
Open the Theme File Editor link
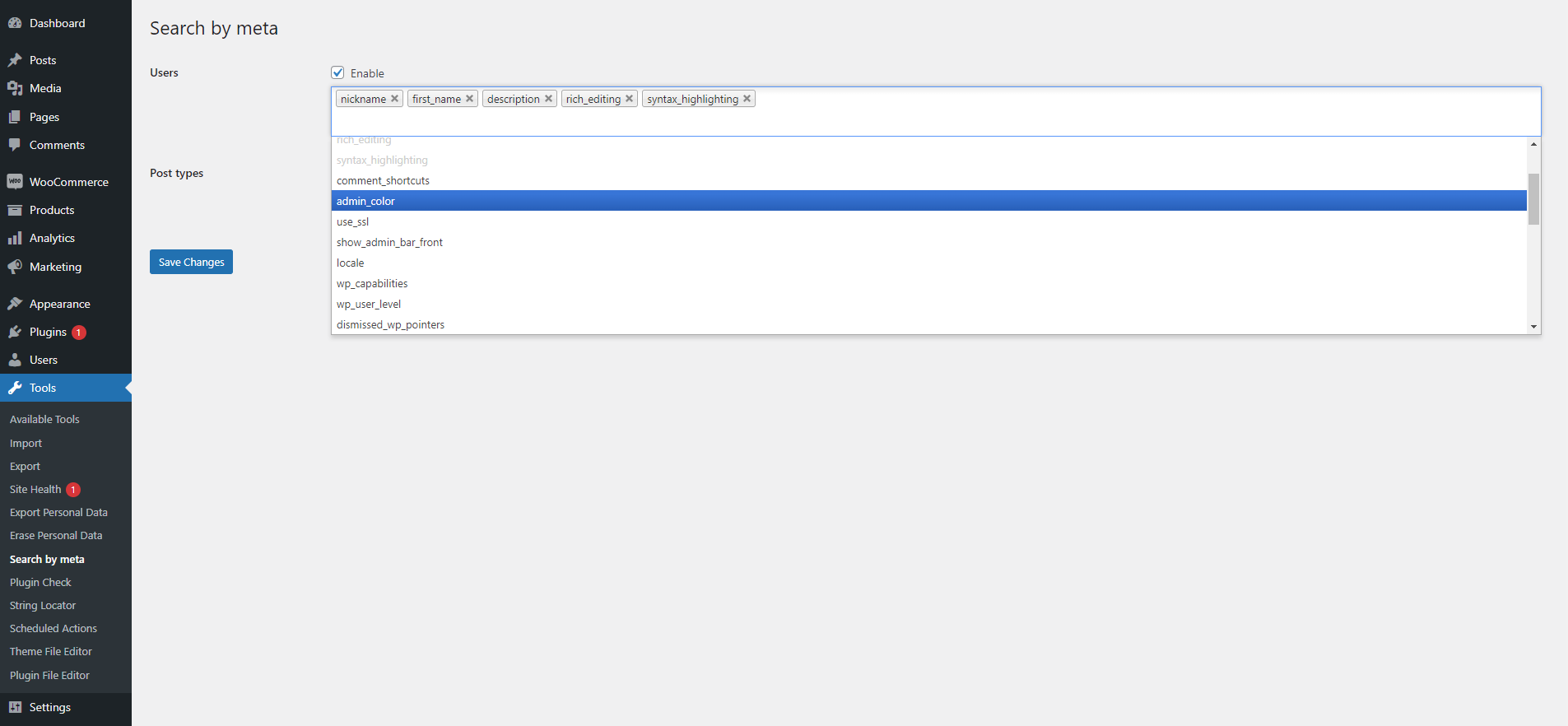coord(51,651)
